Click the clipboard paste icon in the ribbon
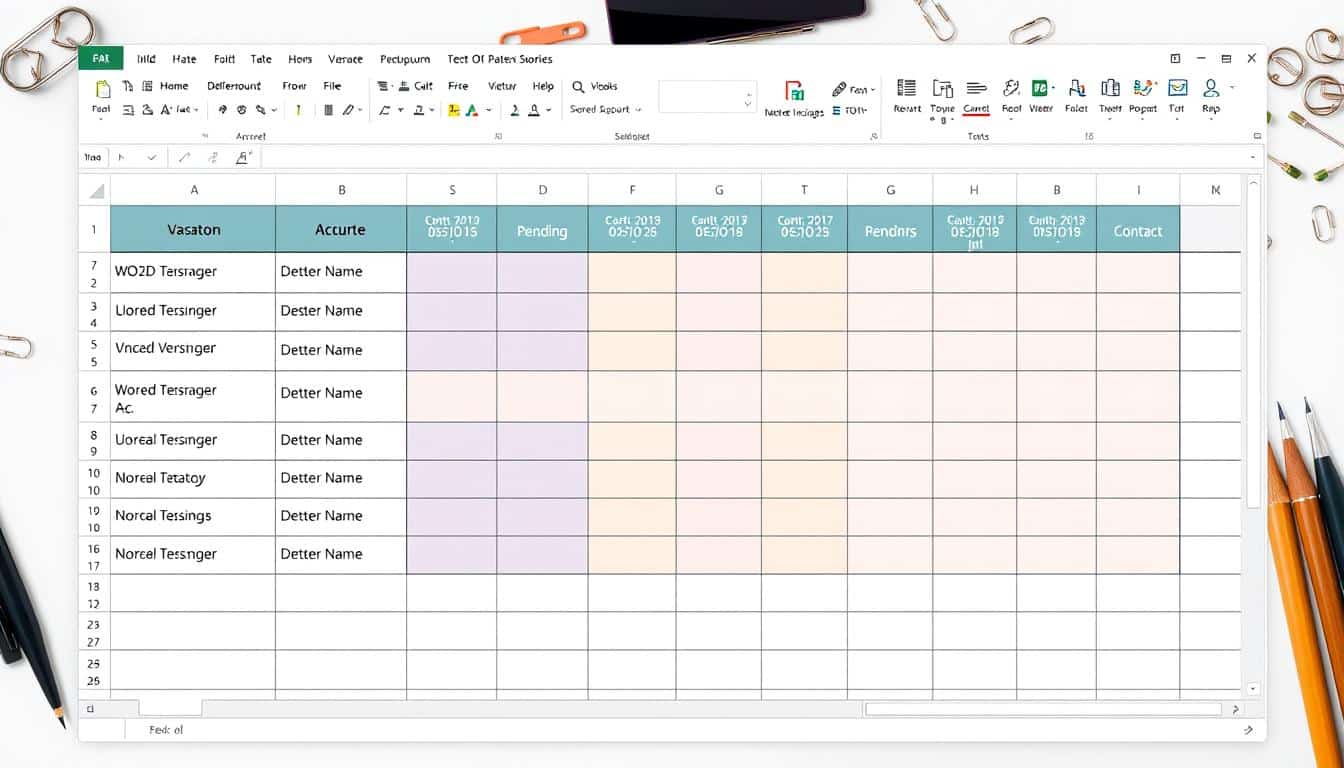Image resolution: width=1344 pixels, height=768 pixels. (101, 88)
